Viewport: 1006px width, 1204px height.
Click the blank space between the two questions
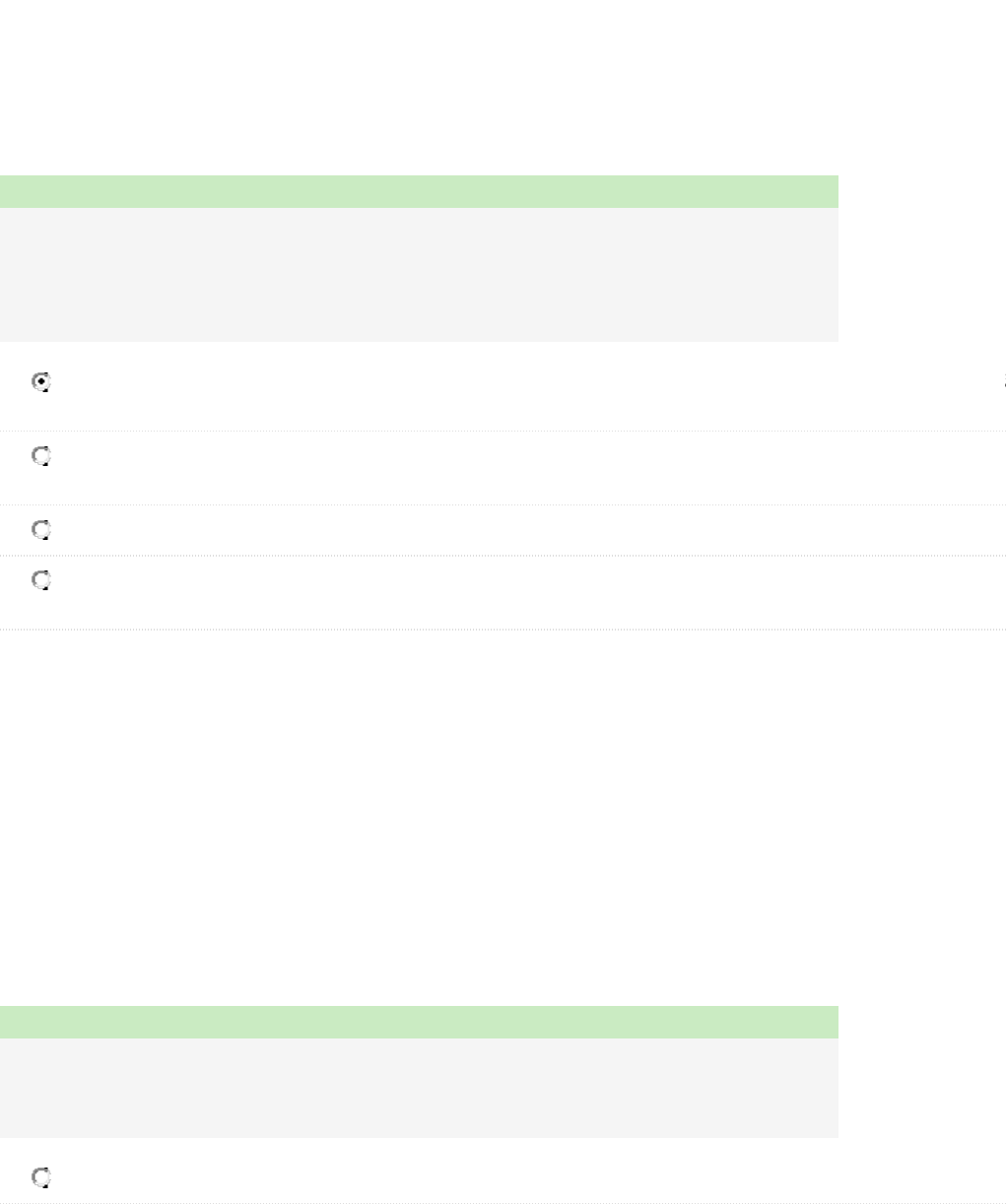[x=493, y=818]
